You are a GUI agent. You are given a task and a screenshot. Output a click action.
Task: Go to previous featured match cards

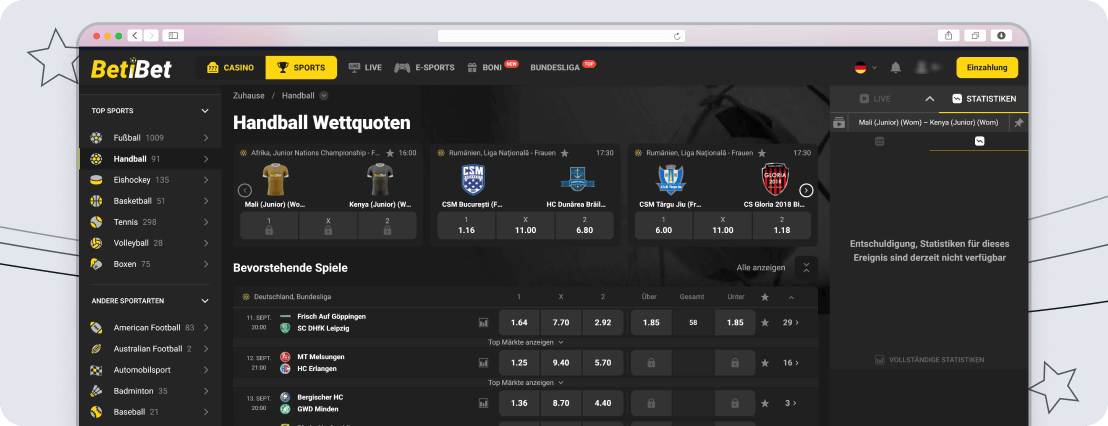245,190
